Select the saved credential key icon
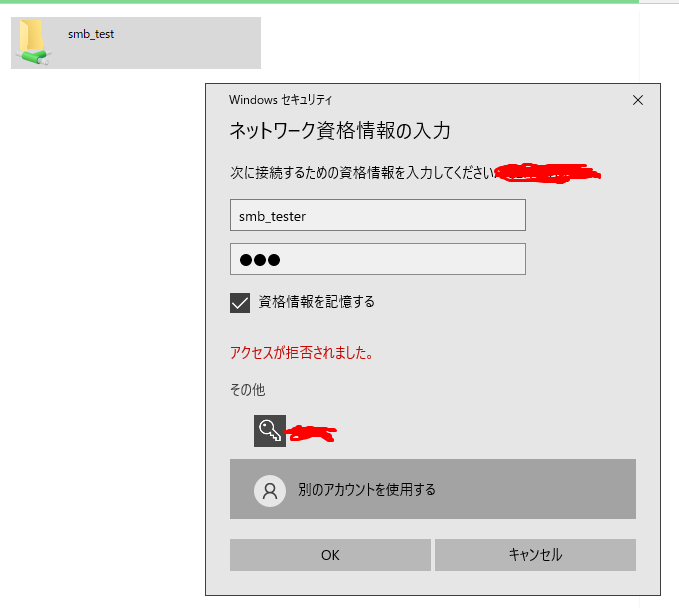The height and width of the screenshot is (608, 679). coord(270,431)
